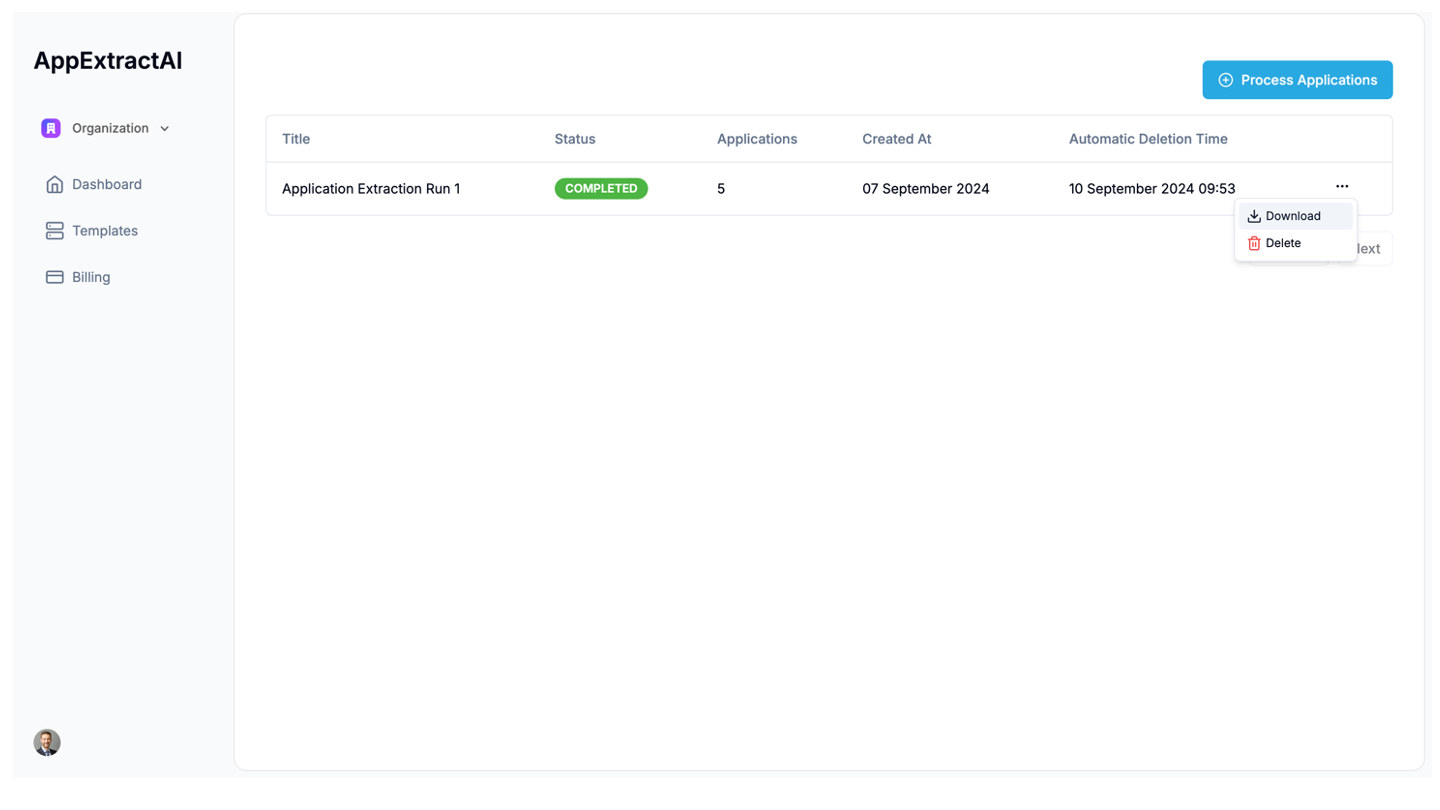
Task: Click the Status column header
Action: [x=575, y=139]
